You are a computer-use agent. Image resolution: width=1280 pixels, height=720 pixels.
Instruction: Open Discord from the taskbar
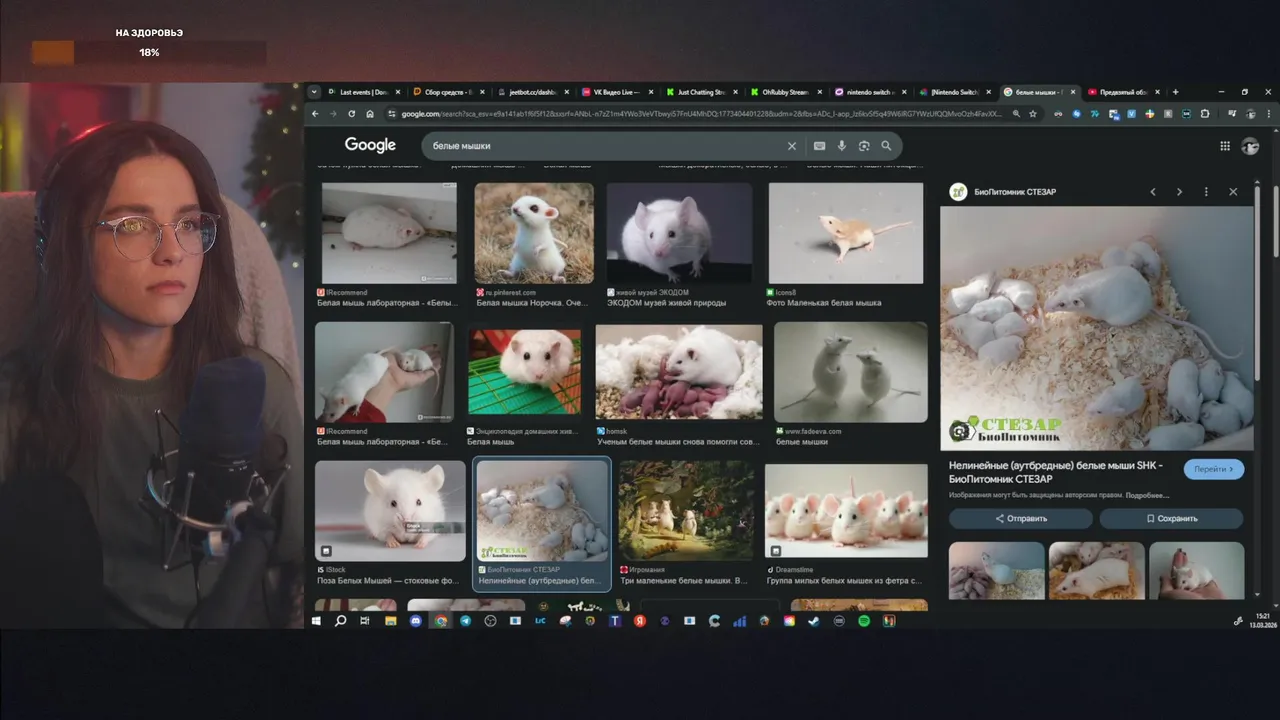pos(416,621)
